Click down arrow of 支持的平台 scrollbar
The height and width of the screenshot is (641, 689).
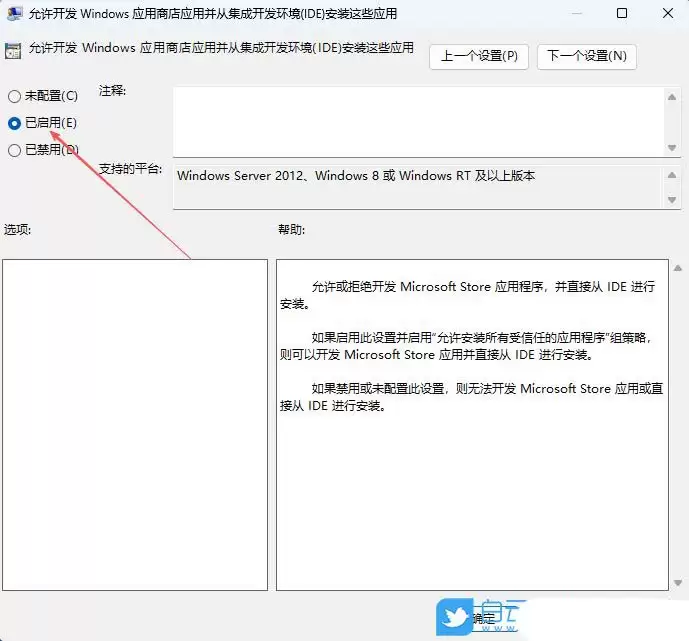pos(671,199)
